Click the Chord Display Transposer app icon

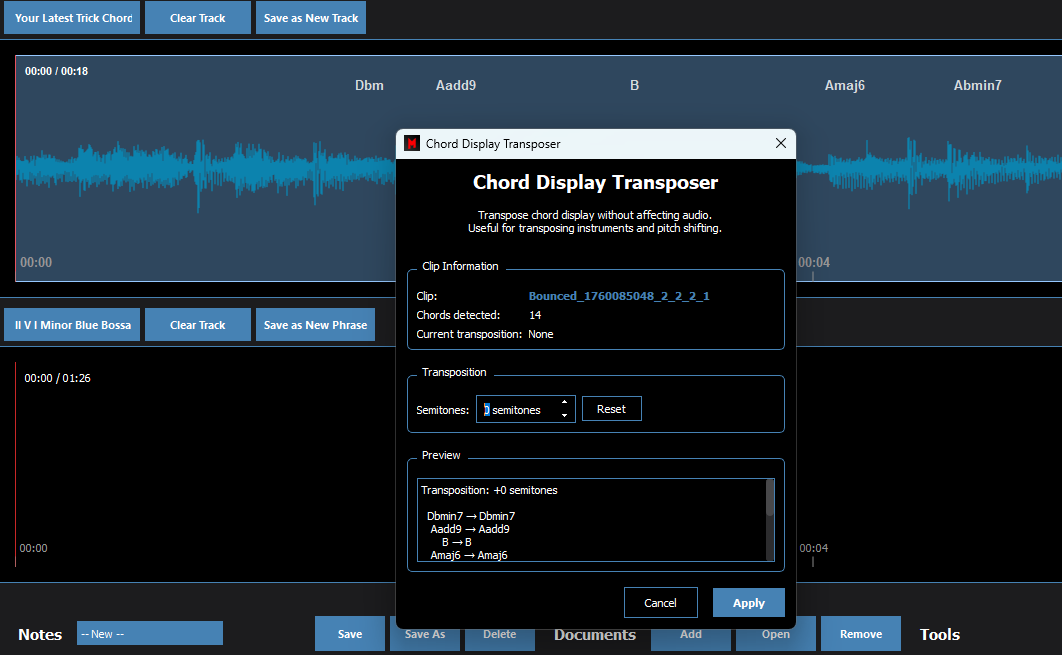pyautogui.click(x=412, y=144)
